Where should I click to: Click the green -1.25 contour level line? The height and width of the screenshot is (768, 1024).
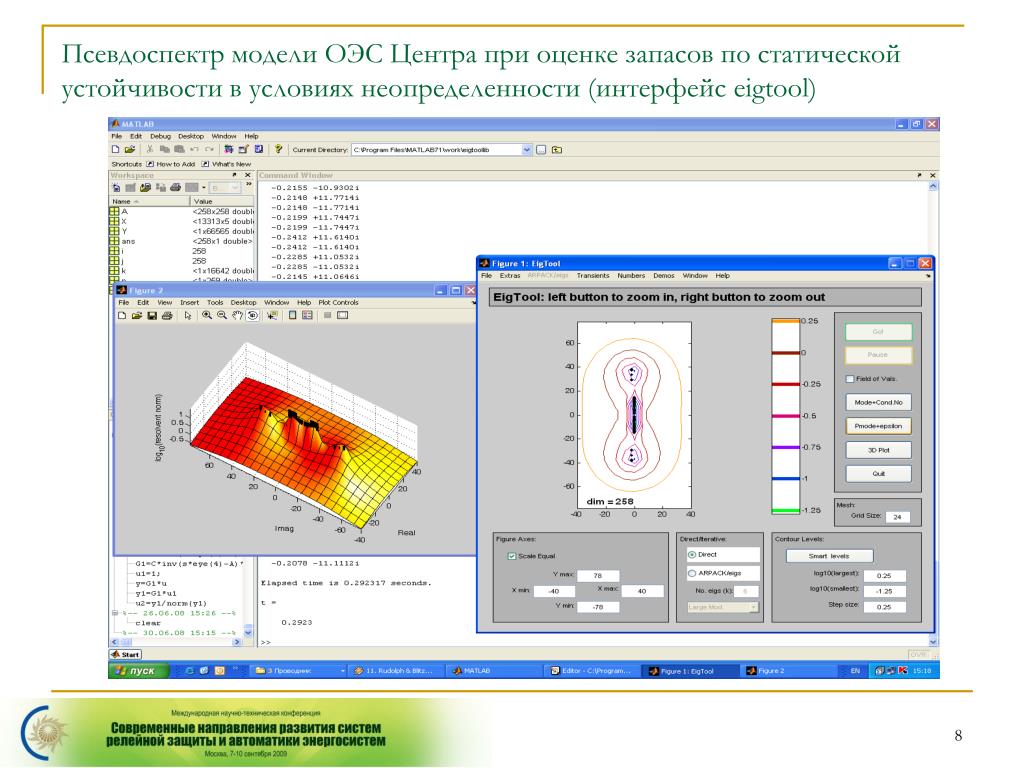[786, 511]
